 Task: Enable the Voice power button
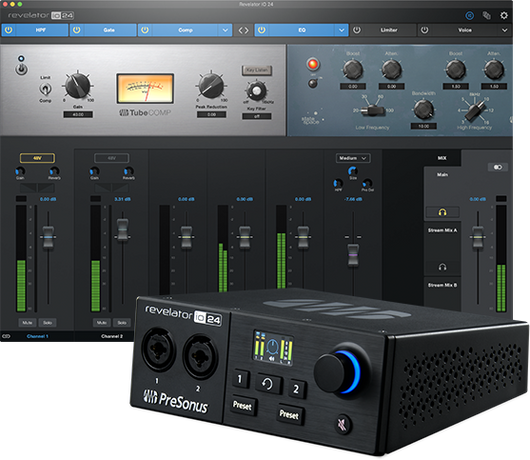click(x=425, y=30)
